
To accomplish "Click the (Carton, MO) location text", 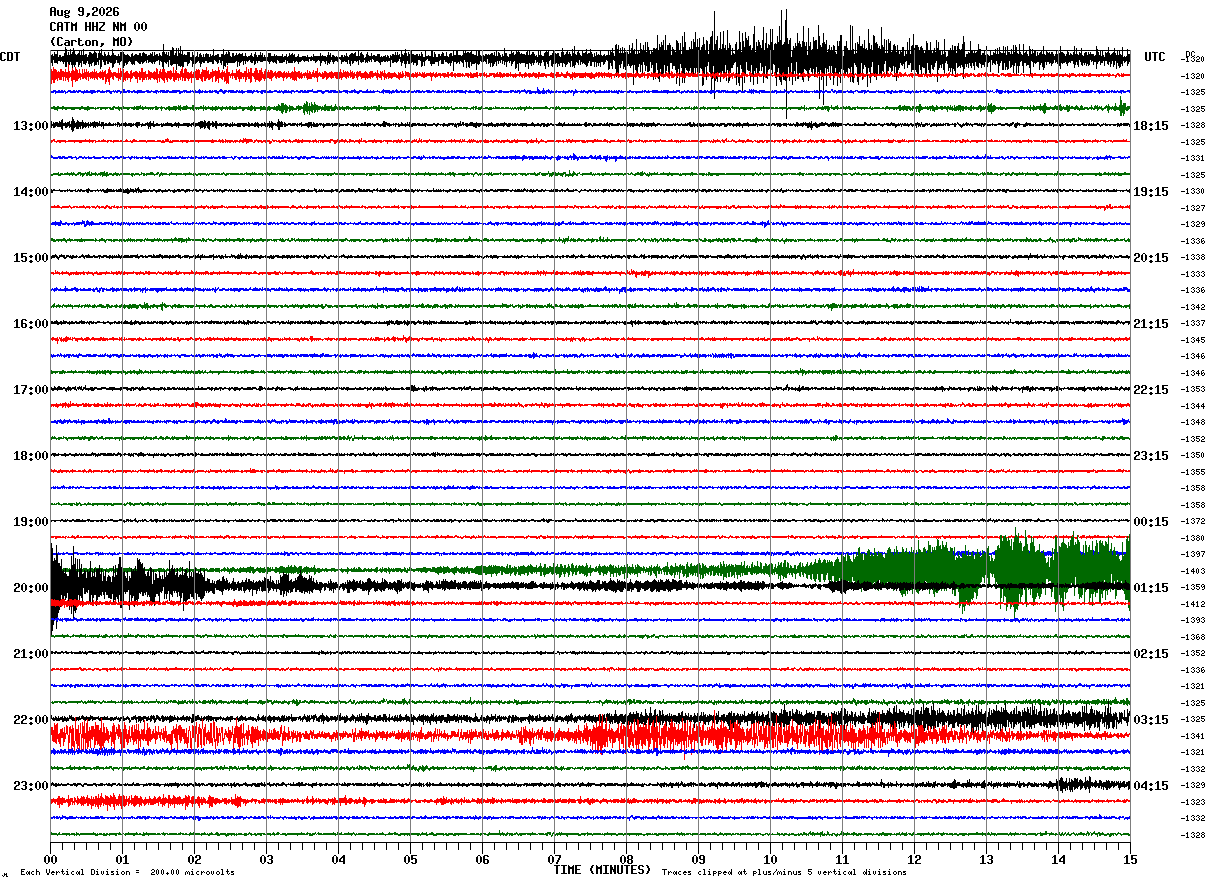I will point(91,42).
